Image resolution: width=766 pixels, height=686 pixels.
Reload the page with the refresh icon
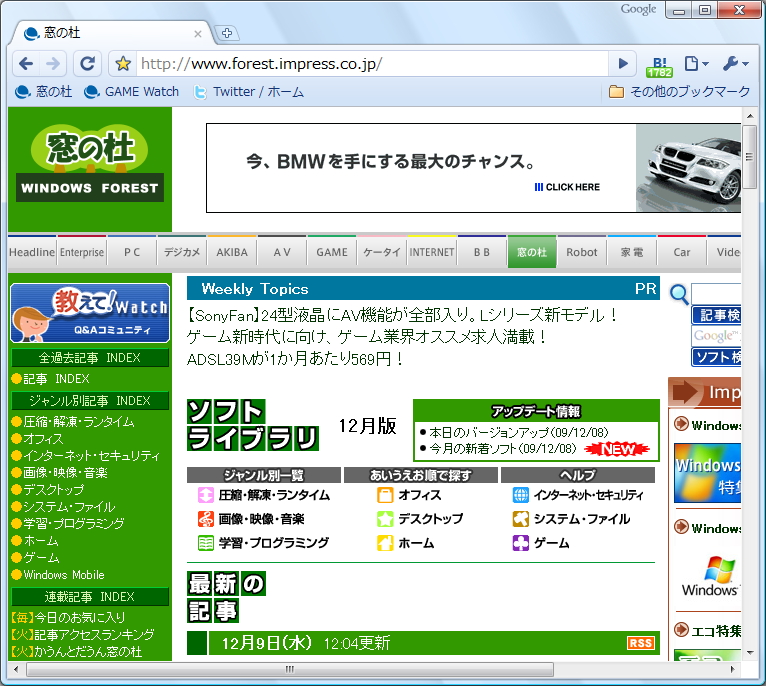click(87, 64)
